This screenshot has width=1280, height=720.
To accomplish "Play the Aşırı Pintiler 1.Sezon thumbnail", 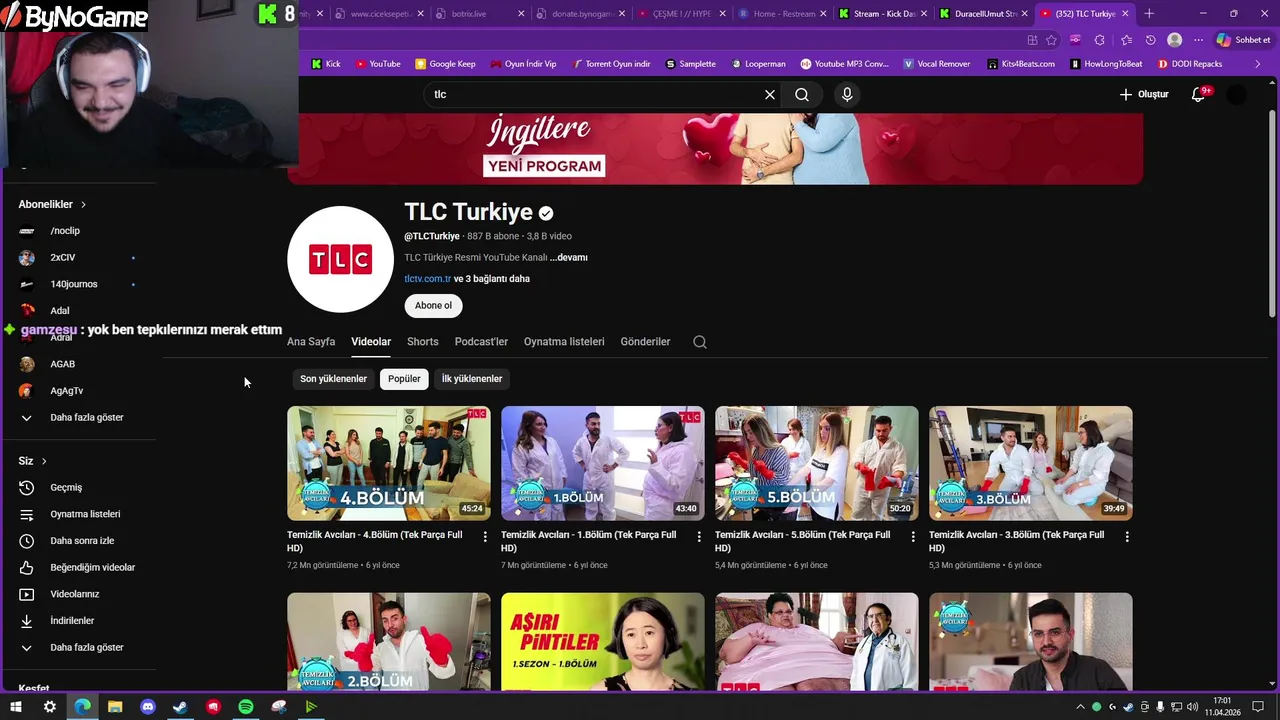I will pyautogui.click(x=603, y=641).
